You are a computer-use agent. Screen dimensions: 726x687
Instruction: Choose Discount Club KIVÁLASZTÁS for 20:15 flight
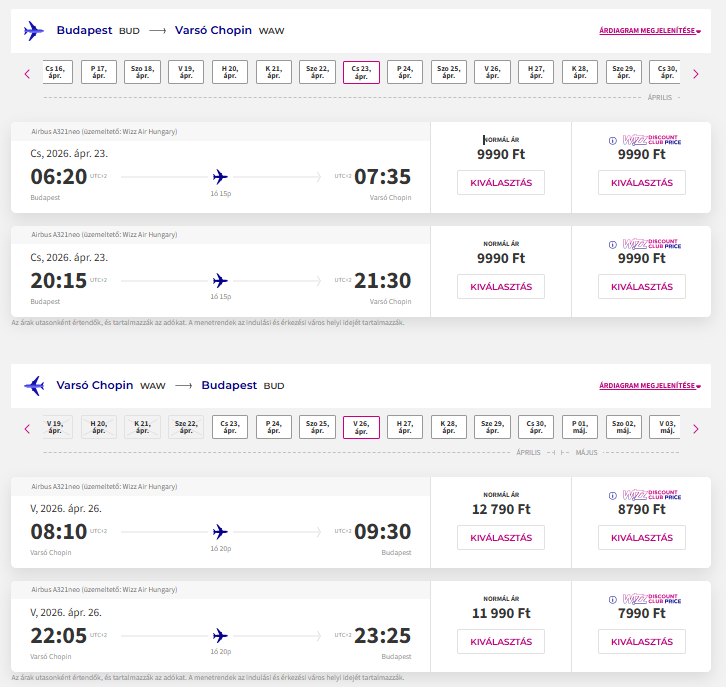tap(641, 286)
